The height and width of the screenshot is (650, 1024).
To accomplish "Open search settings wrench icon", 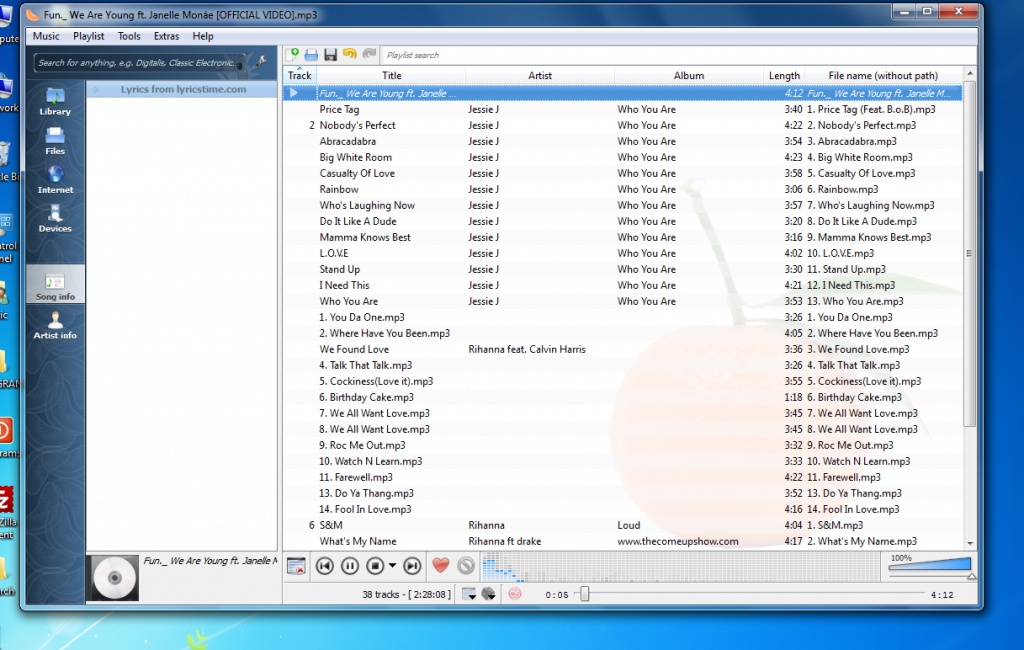I will 261,62.
